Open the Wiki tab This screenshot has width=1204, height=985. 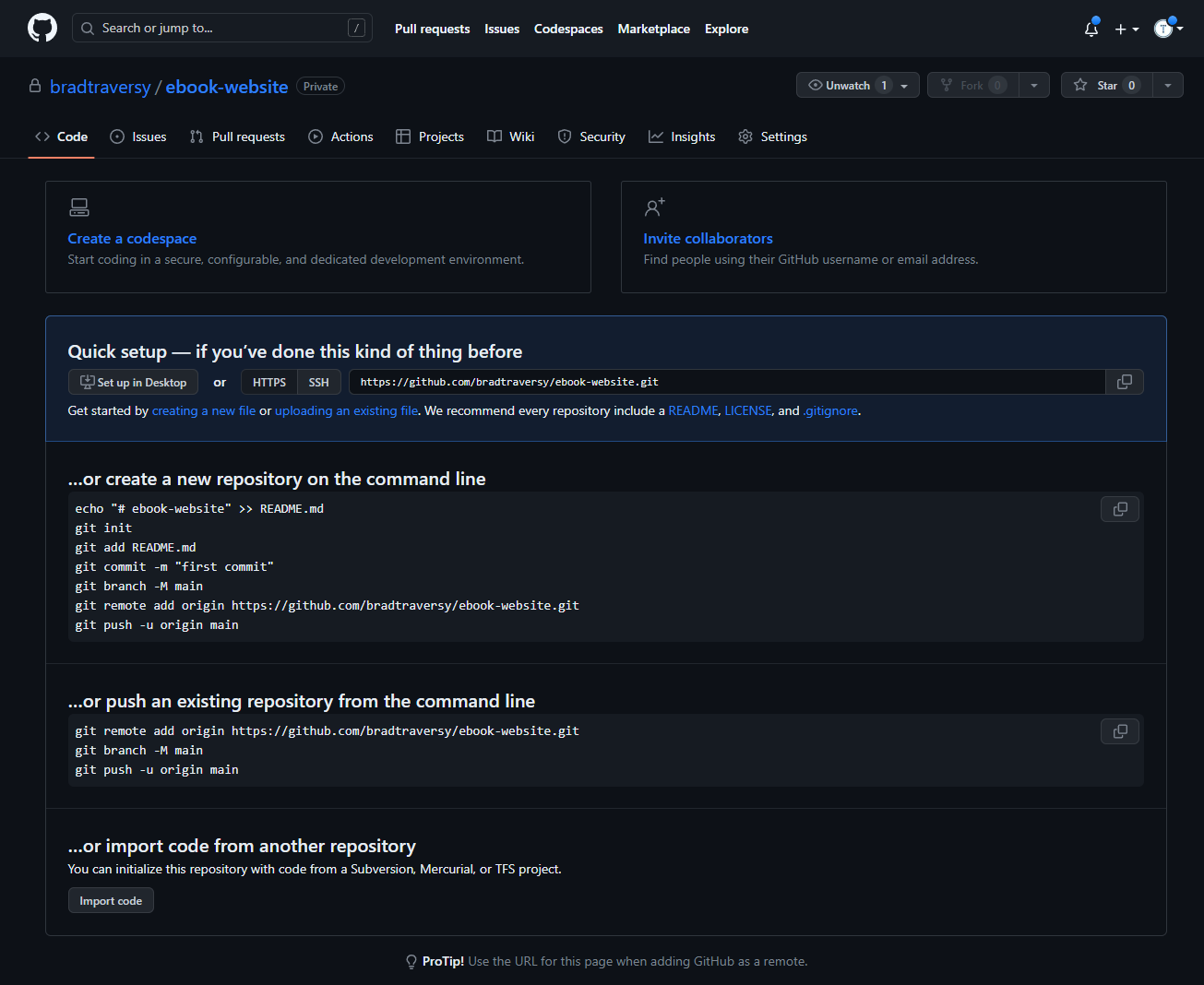tap(510, 136)
